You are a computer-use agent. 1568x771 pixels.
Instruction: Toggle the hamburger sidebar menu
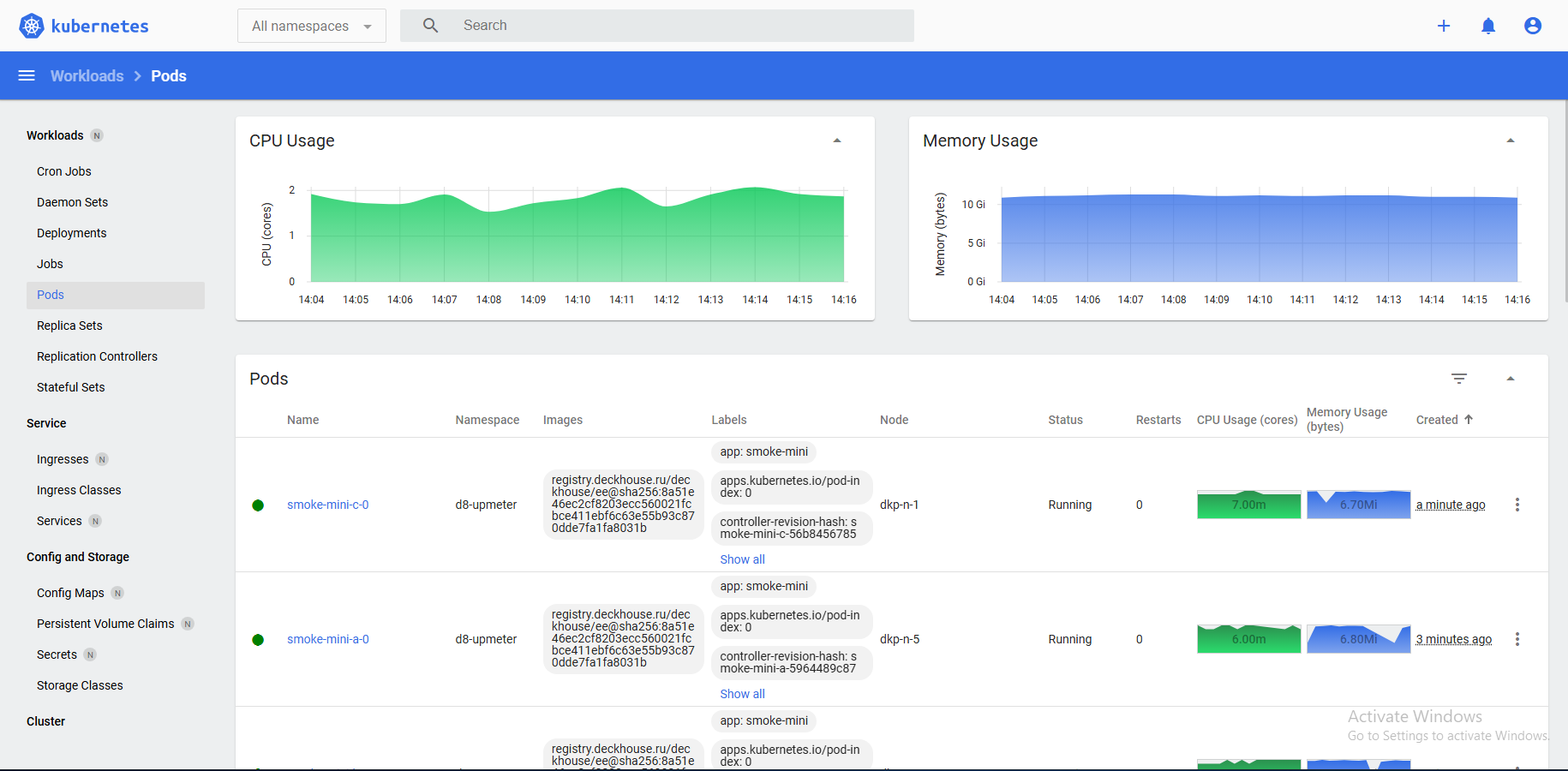click(27, 75)
